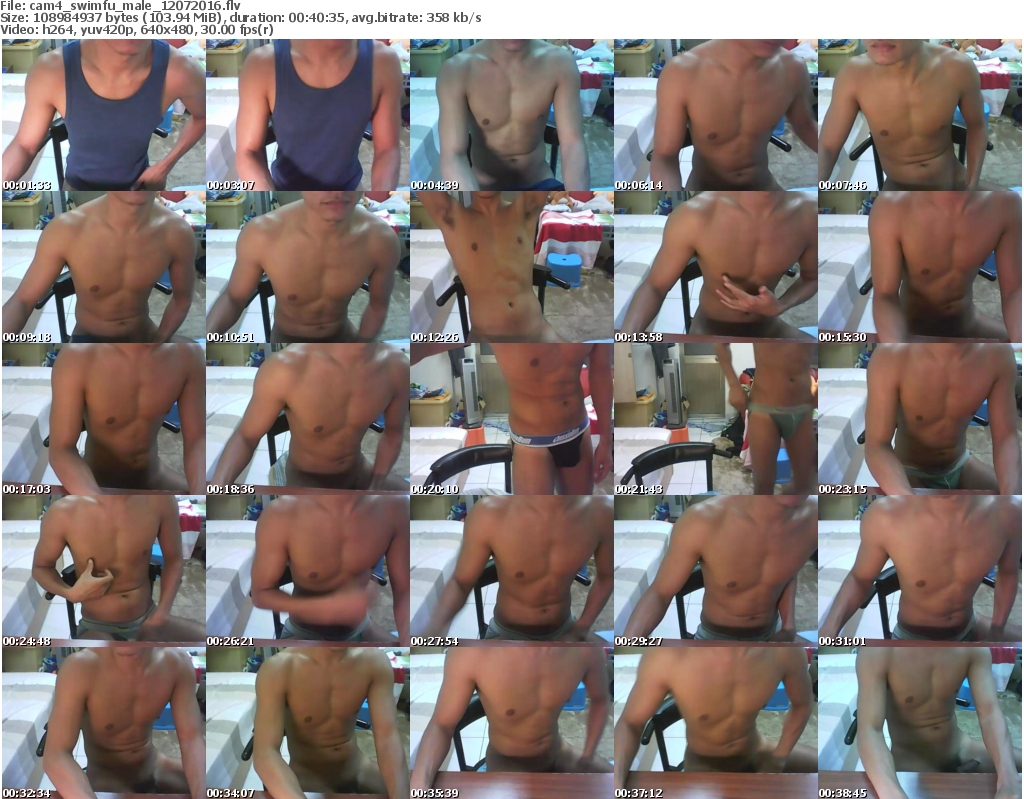This screenshot has width=1024, height=799.
Task: Click the duration value 00:40:35
Action: pyautogui.click(x=317, y=18)
